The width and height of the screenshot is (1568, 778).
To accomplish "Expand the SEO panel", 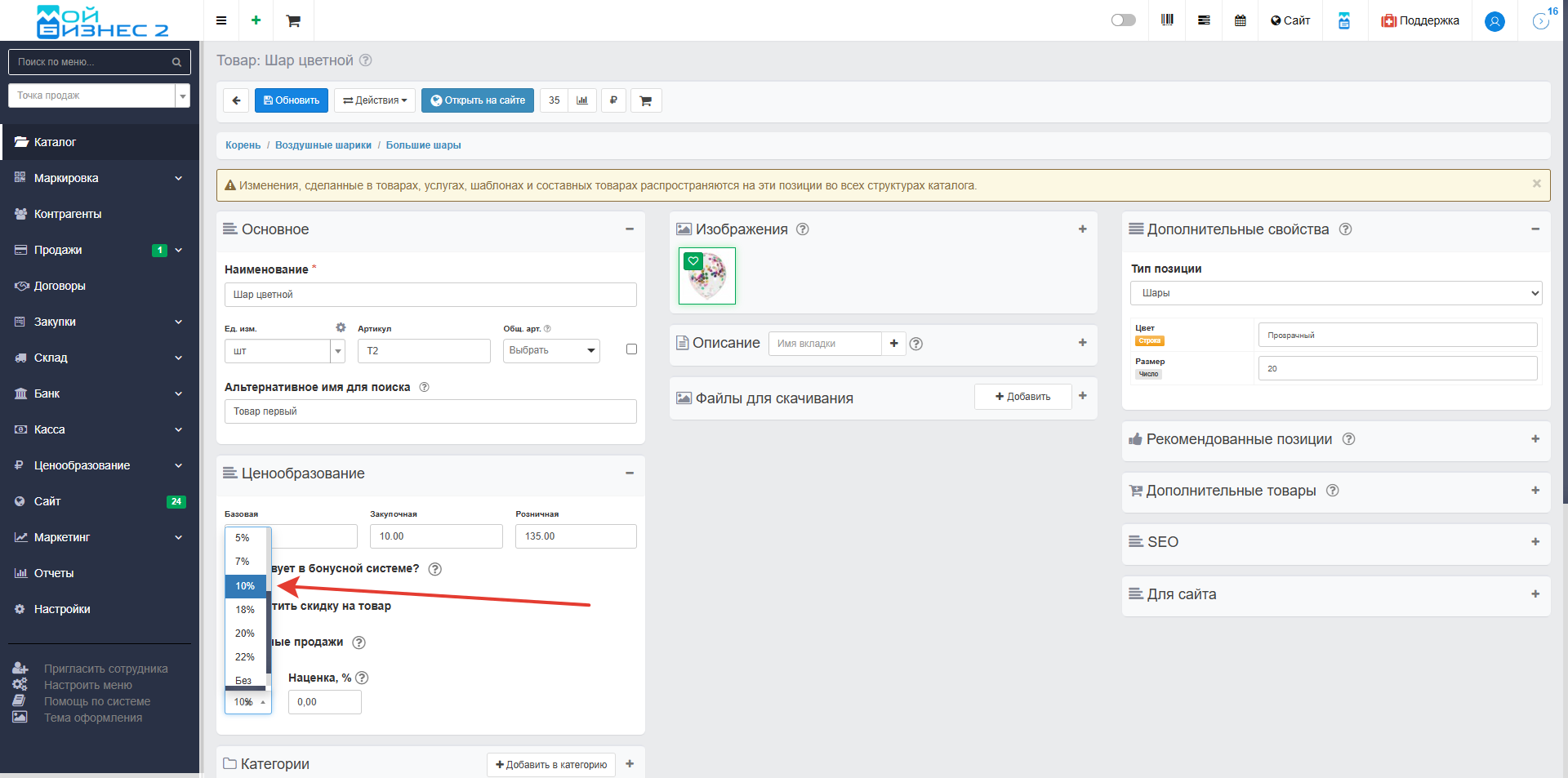I will click(x=1535, y=542).
